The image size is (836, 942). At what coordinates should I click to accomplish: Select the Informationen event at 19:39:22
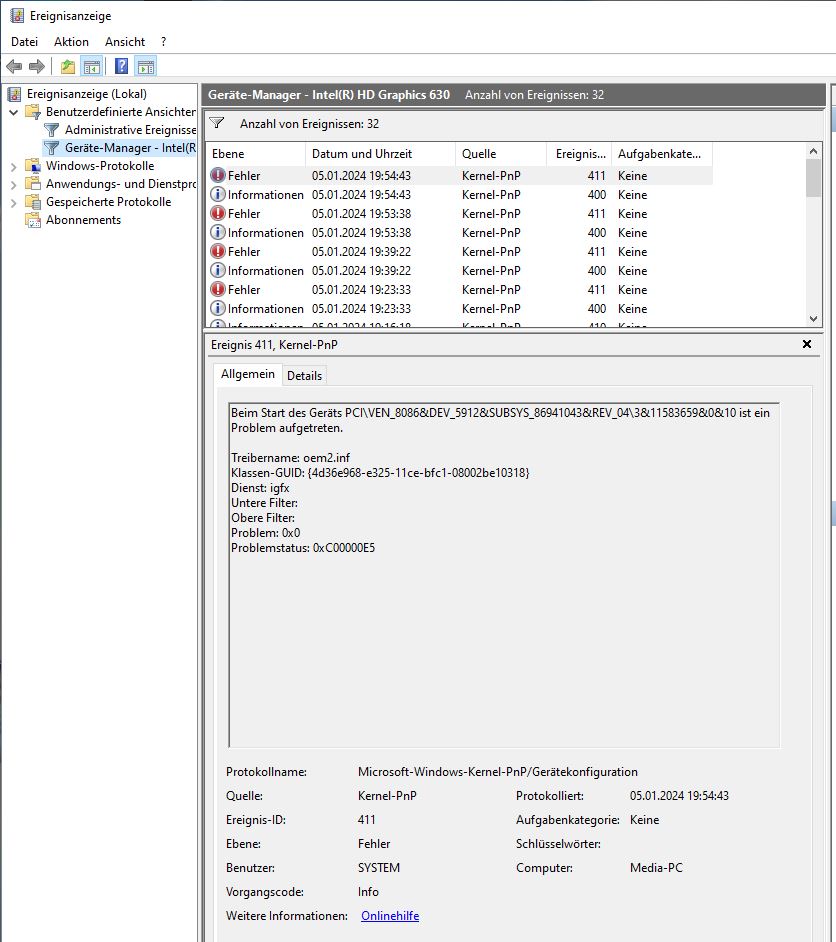459,270
